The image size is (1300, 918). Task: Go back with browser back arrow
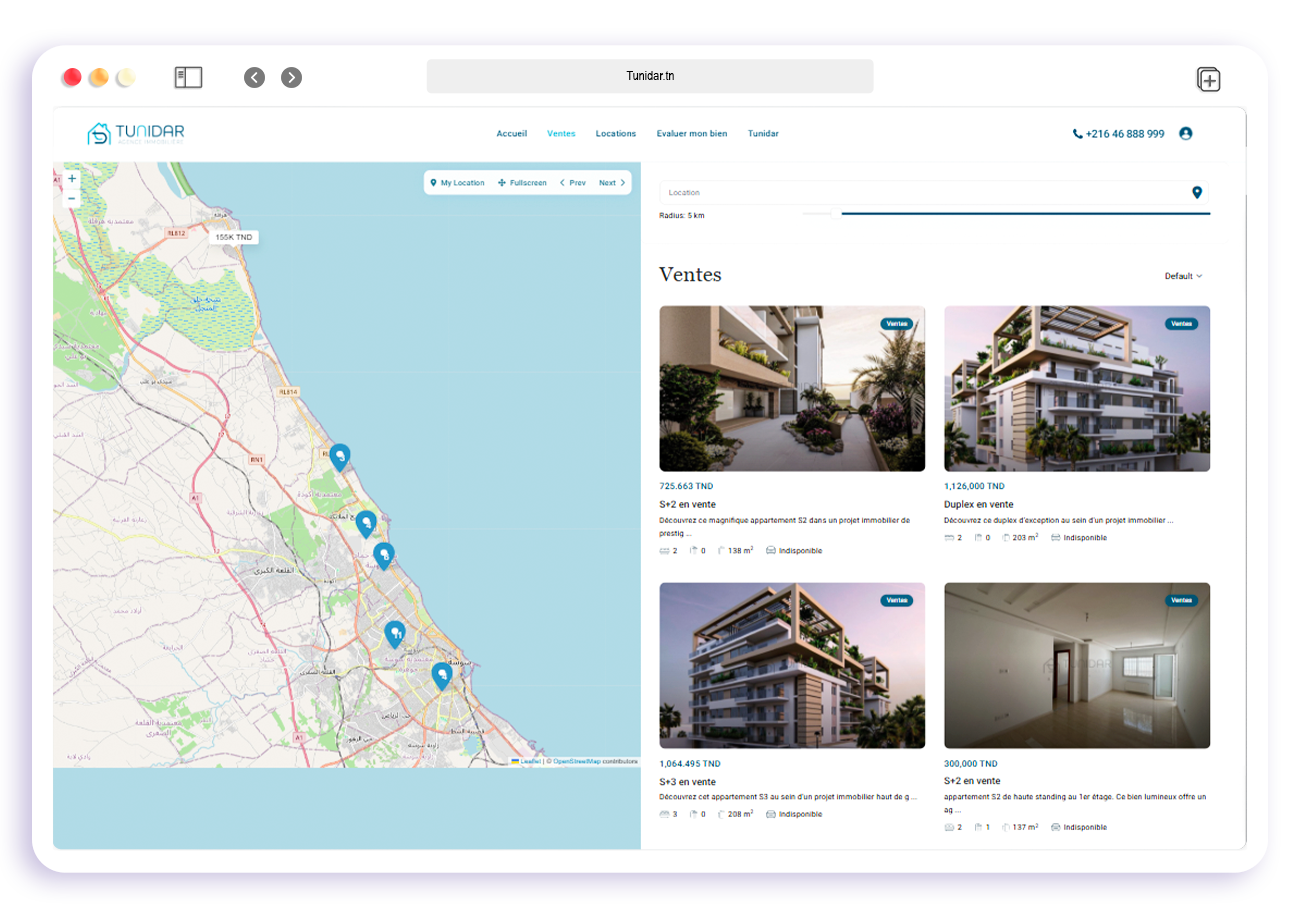[x=254, y=78]
